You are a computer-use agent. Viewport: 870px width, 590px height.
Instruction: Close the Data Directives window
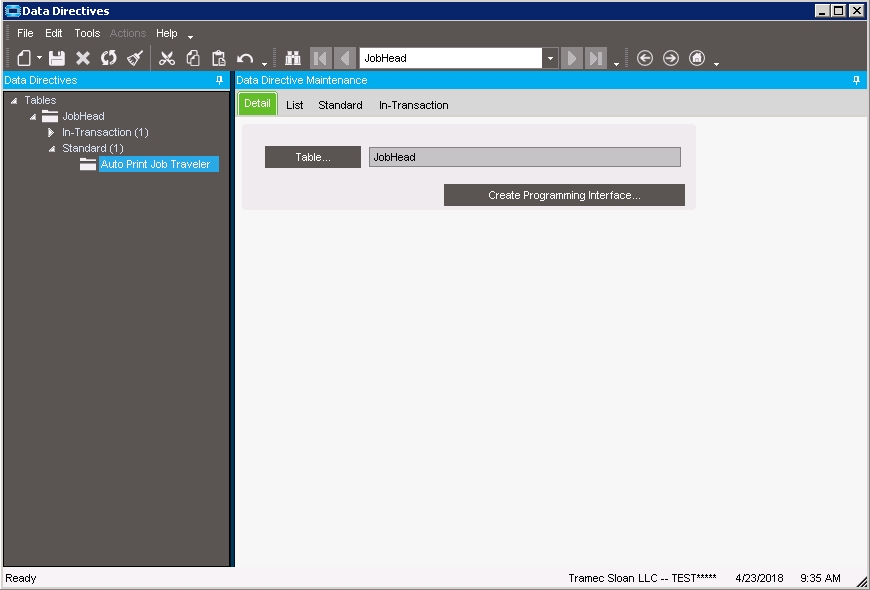(x=857, y=11)
